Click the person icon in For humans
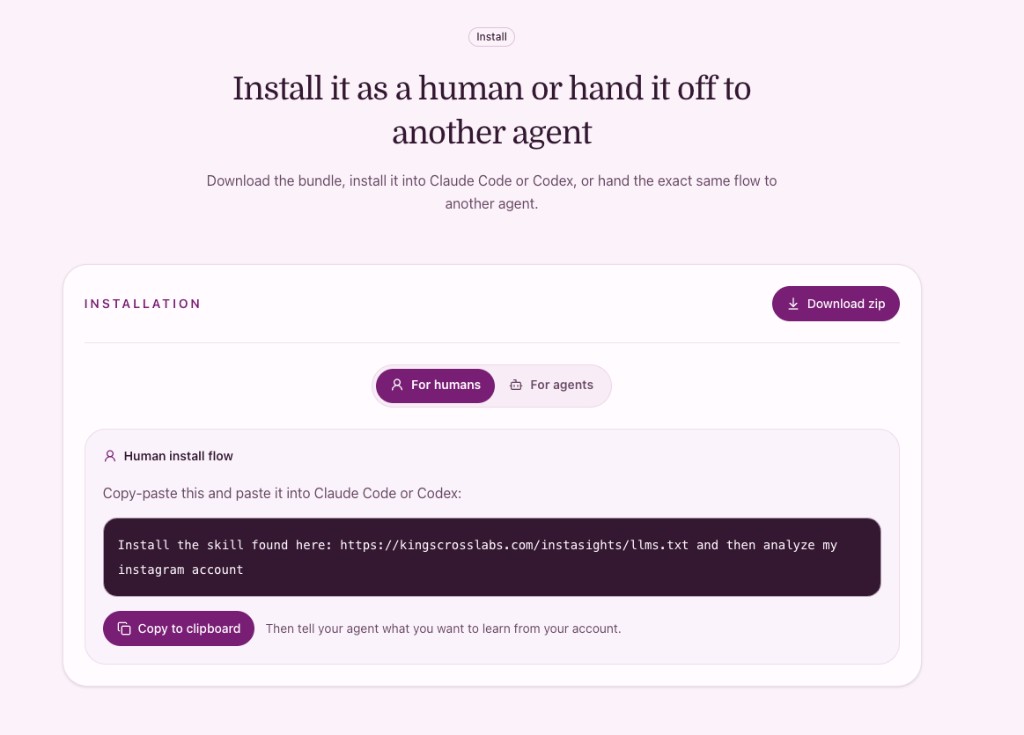Viewport: 1024px width, 735px height. click(x=397, y=385)
